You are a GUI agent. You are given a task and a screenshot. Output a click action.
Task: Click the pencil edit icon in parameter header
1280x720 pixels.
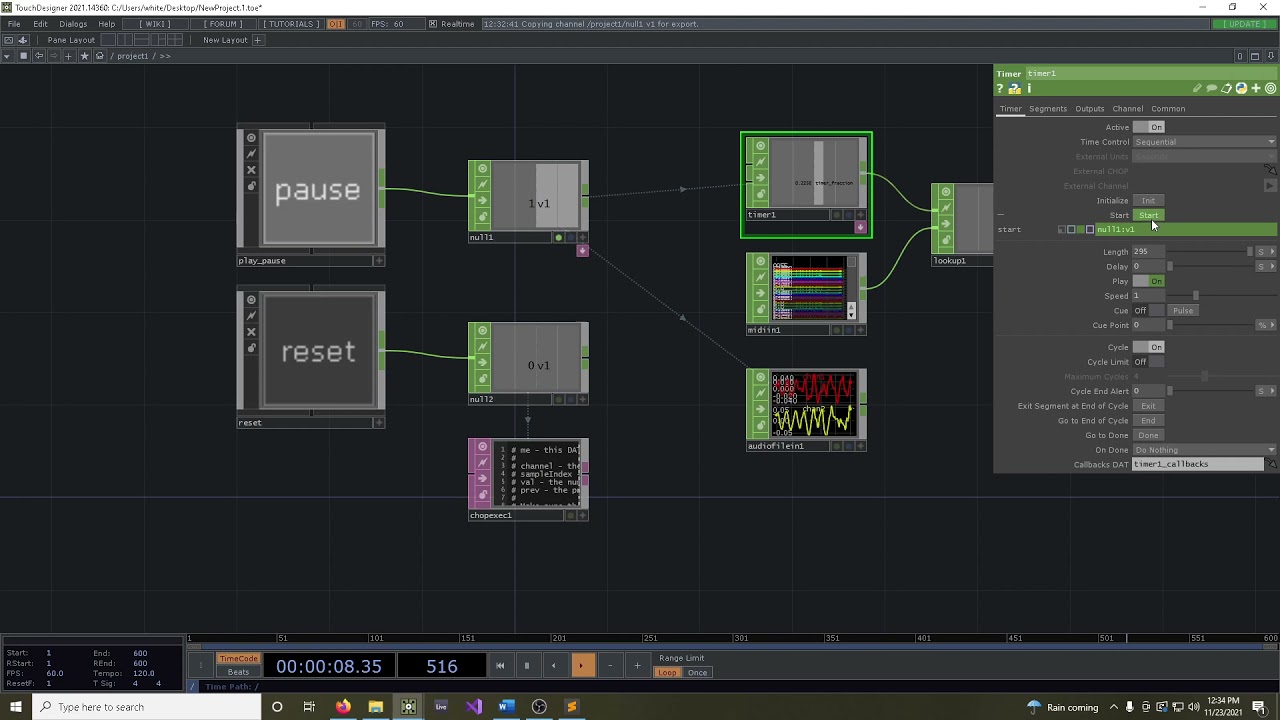tap(1198, 89)
